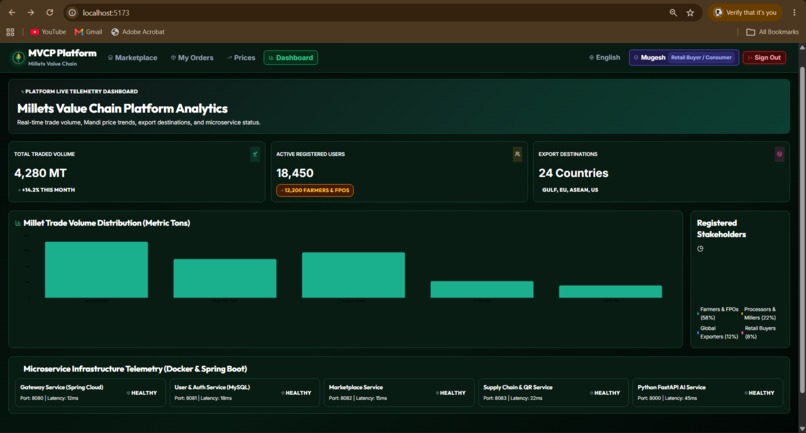Click the Gateway Service HEALTHY status
This screenshot has height=433, width=806.
point(142,393)
